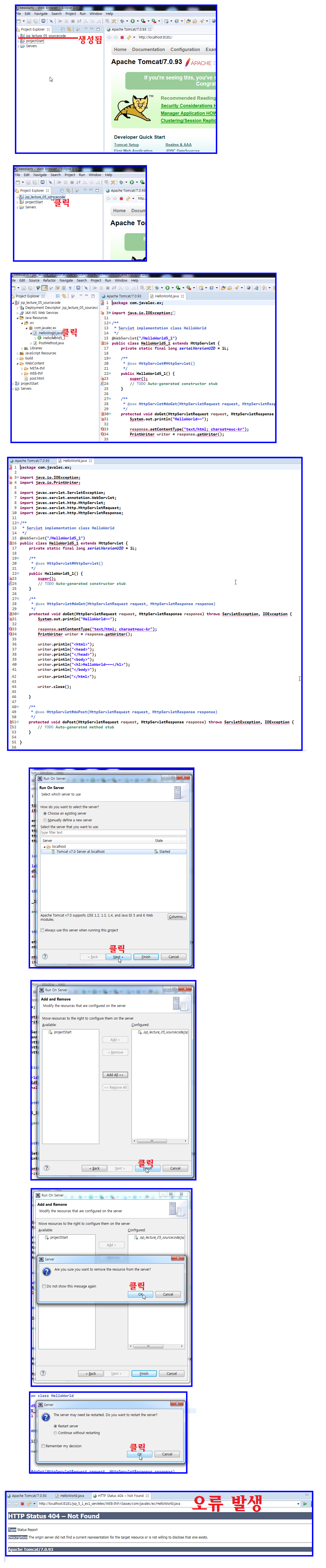
Task: Click the error marker on line 51 doPost
Action: pos(12,722)
